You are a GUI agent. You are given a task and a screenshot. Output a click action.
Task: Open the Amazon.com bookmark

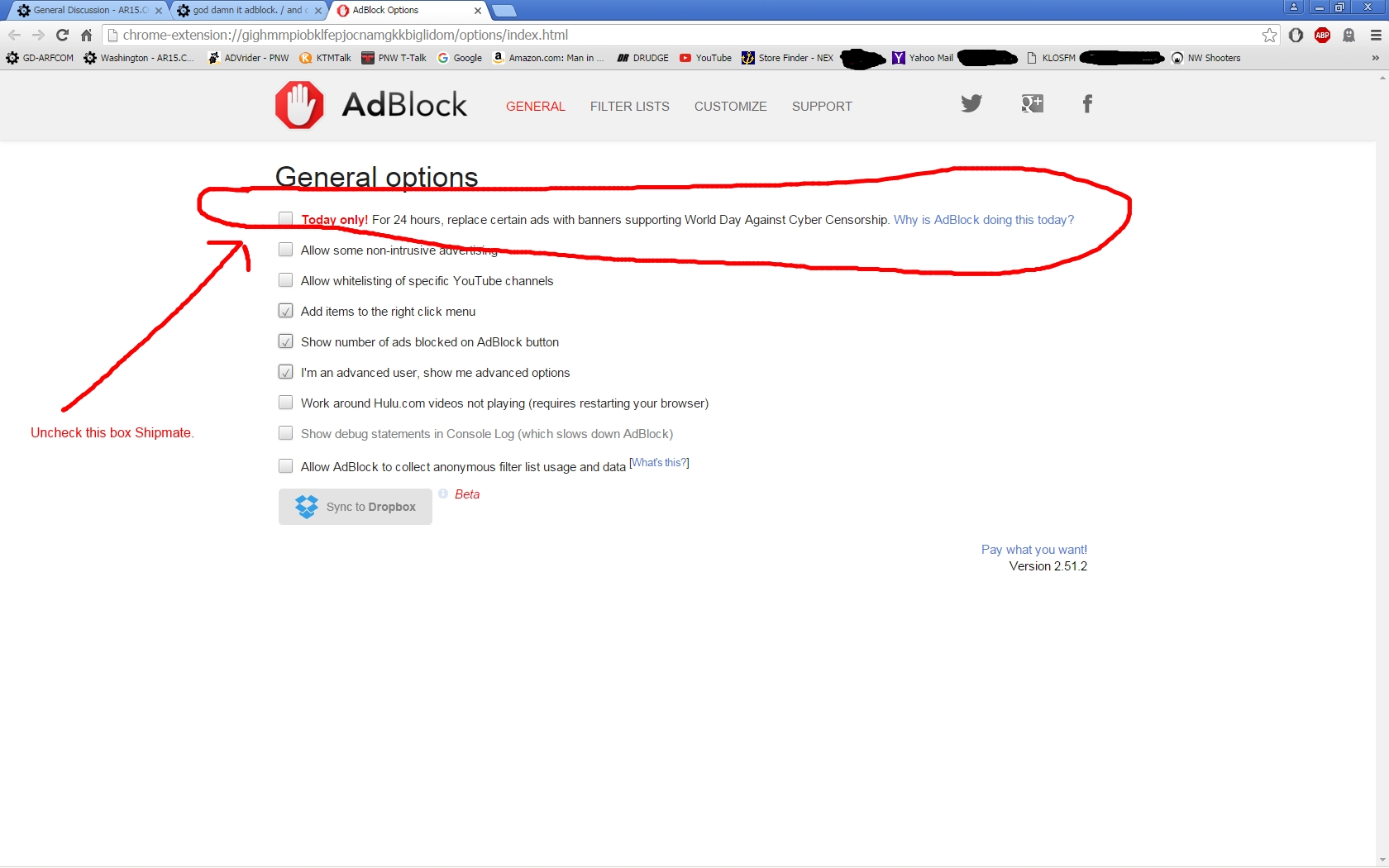click(548, 58)
